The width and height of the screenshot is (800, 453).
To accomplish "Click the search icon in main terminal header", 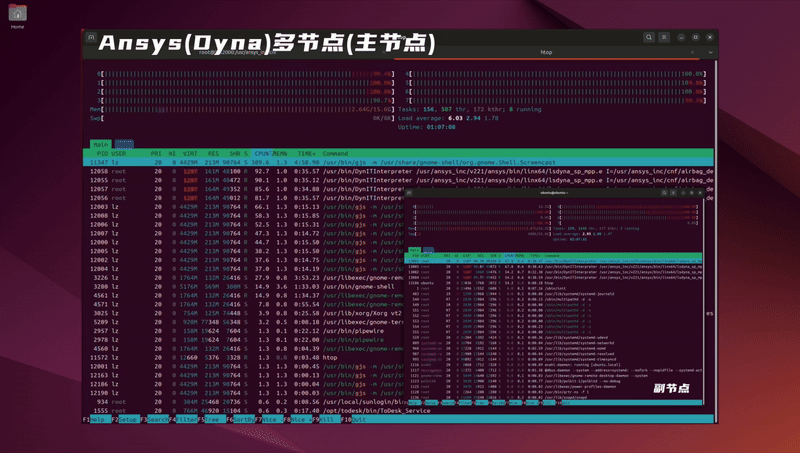I will 648,37.
